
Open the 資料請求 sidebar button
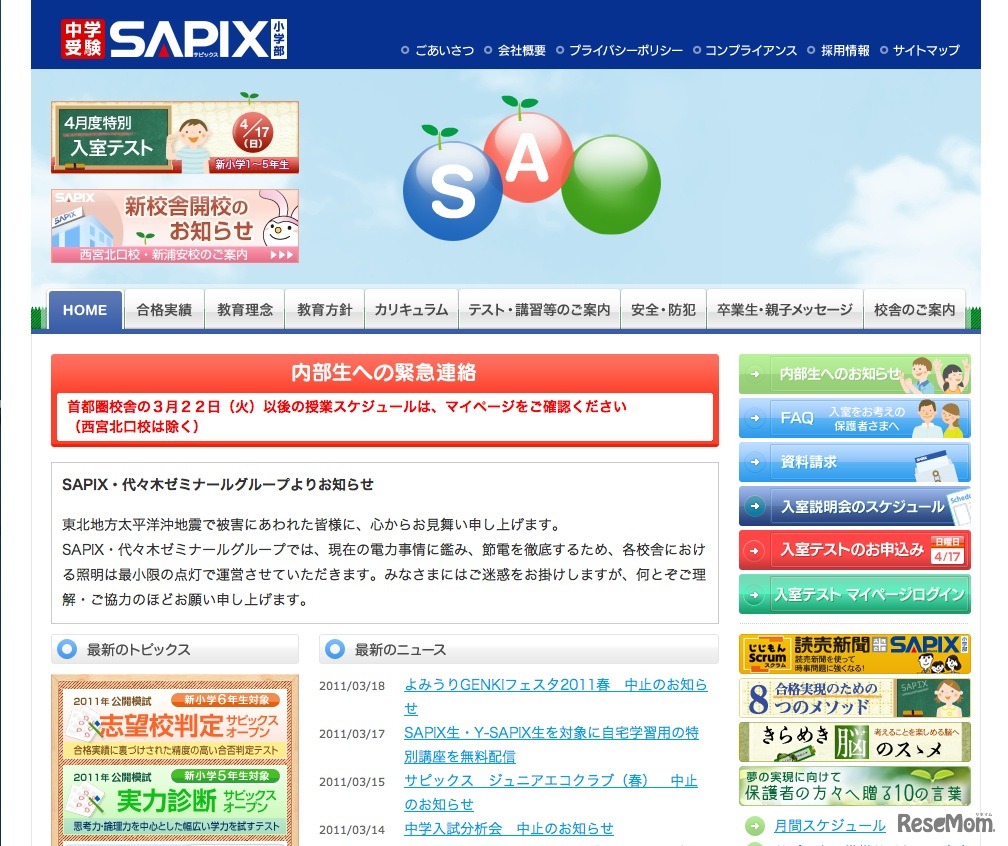click(x=854, y=462)
